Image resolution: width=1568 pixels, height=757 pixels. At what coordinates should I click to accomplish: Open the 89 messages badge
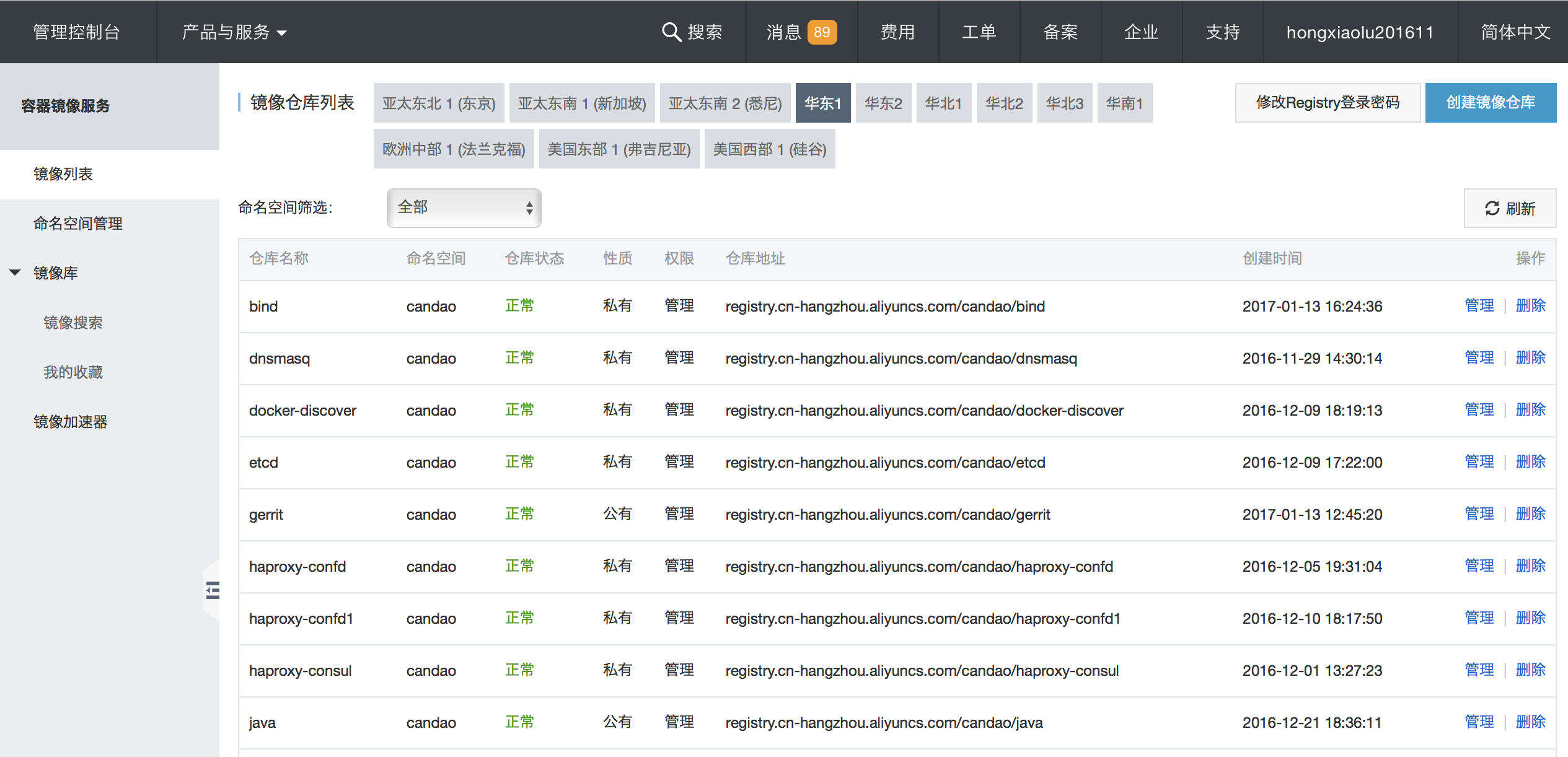(x=822, y=32)
